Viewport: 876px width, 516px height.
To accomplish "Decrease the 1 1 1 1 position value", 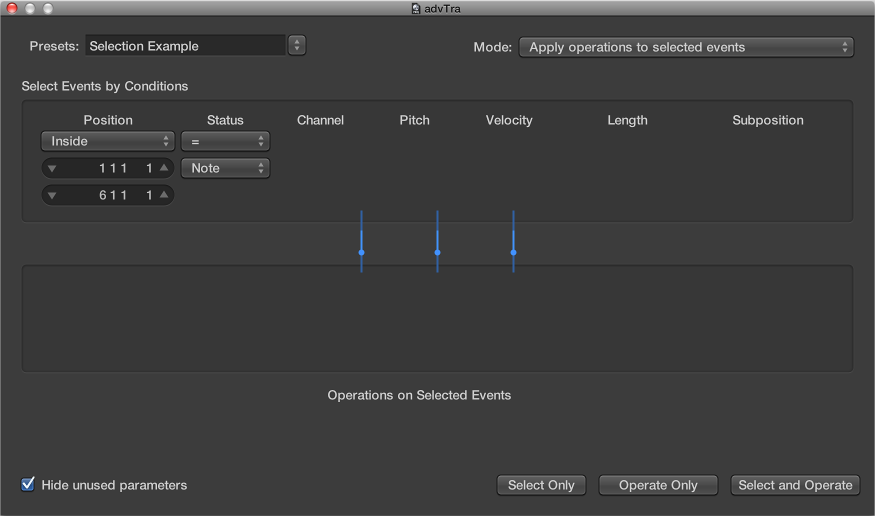I will click(x=52, y=168).
